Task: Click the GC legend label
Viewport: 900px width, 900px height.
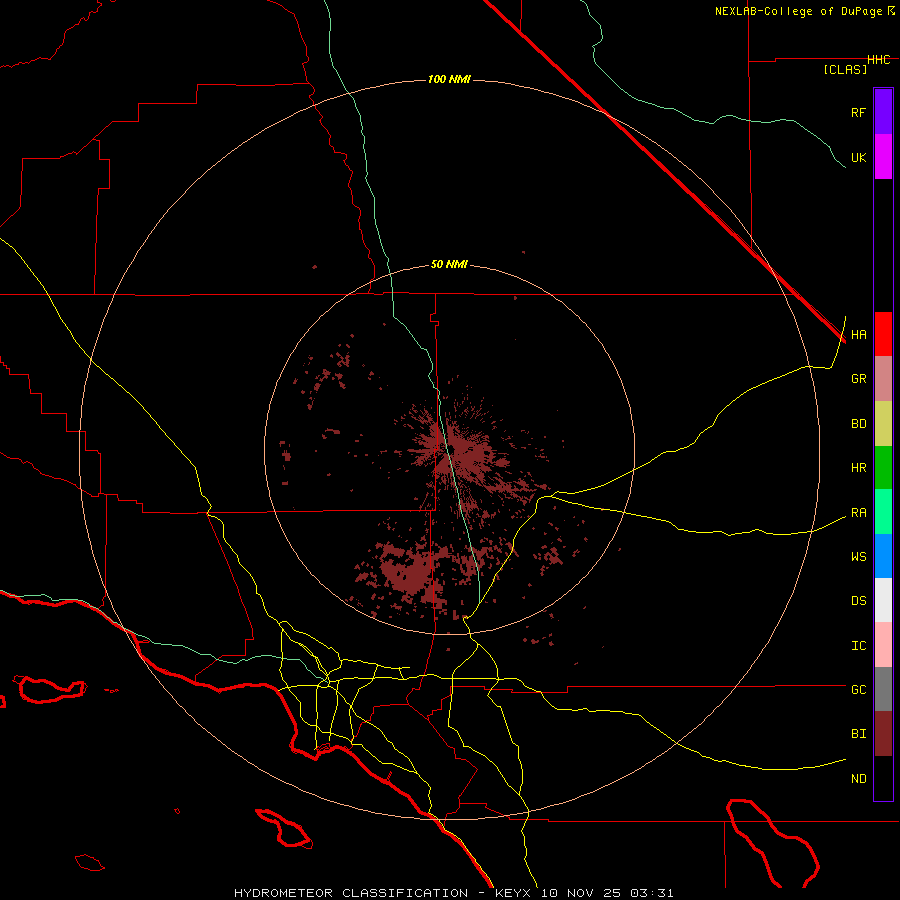Action: click(x=858, y=690)
